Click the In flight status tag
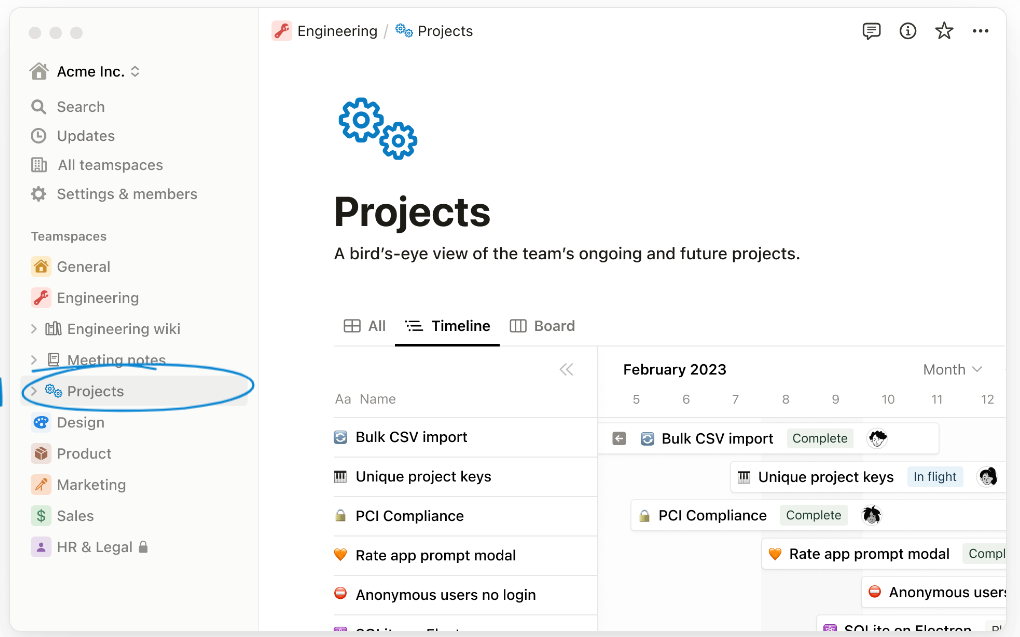 pos(935,477)
